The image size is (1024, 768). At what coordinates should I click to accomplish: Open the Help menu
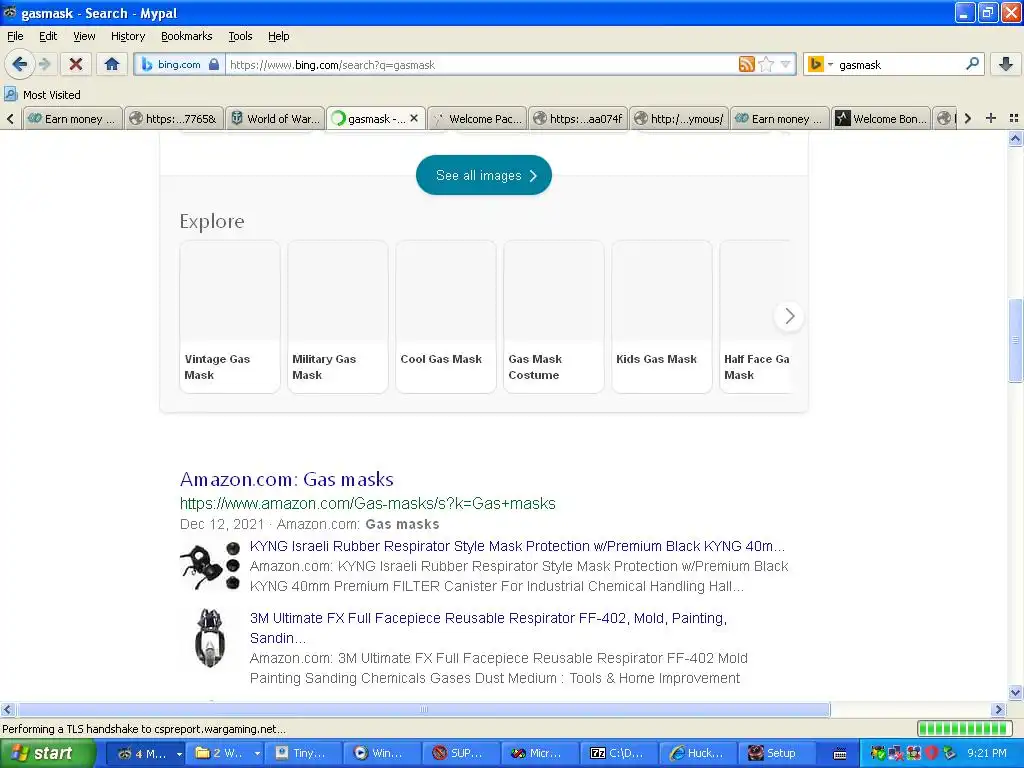(278, 36)
